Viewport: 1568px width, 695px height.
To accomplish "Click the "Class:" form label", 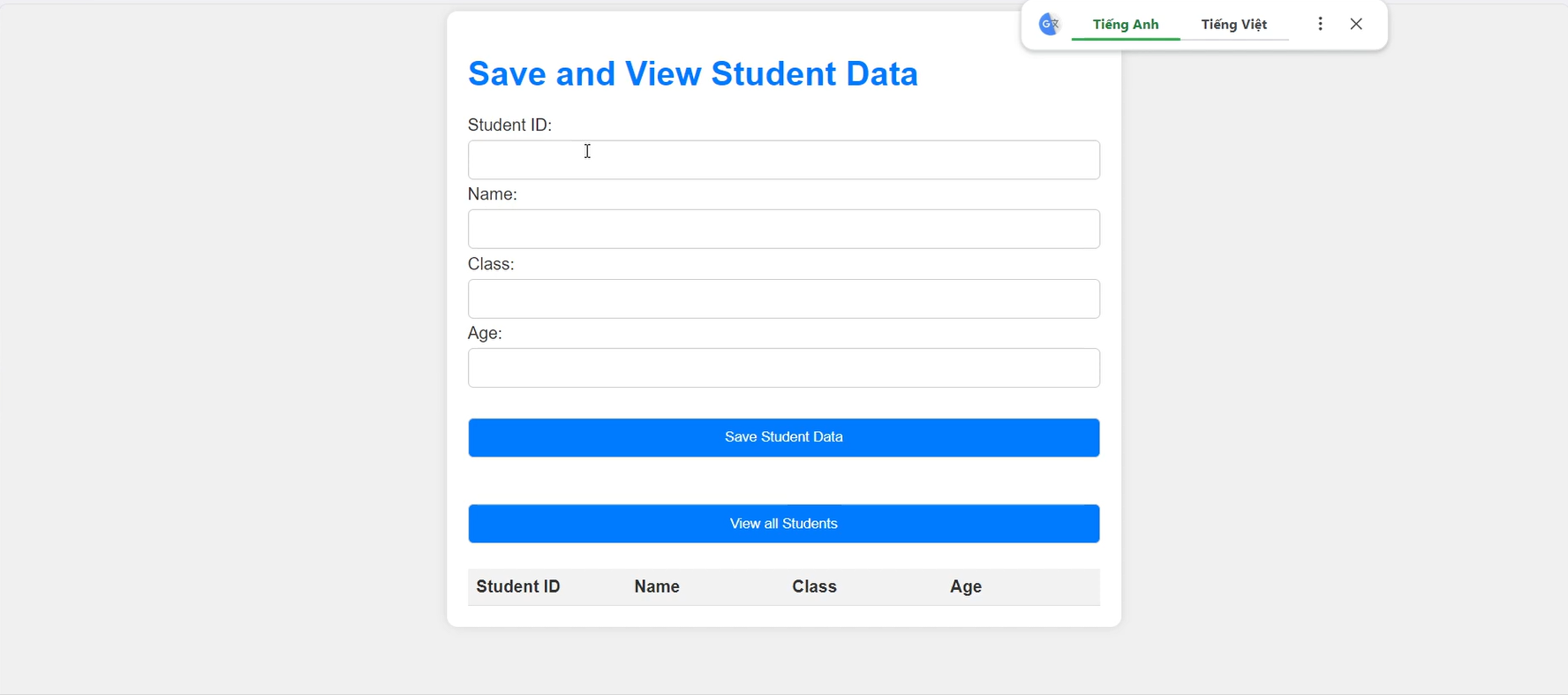I will point(491,264).
